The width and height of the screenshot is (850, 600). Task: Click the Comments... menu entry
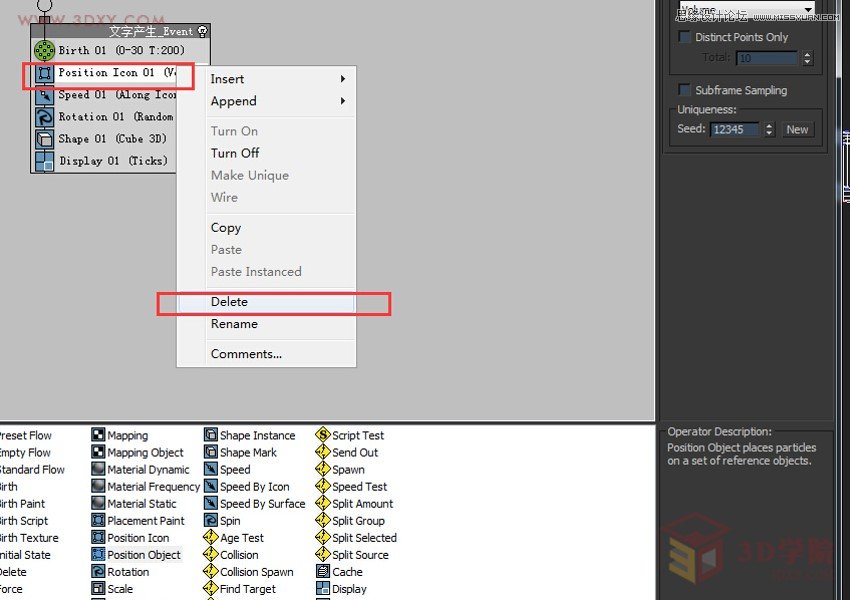point(246,354)
